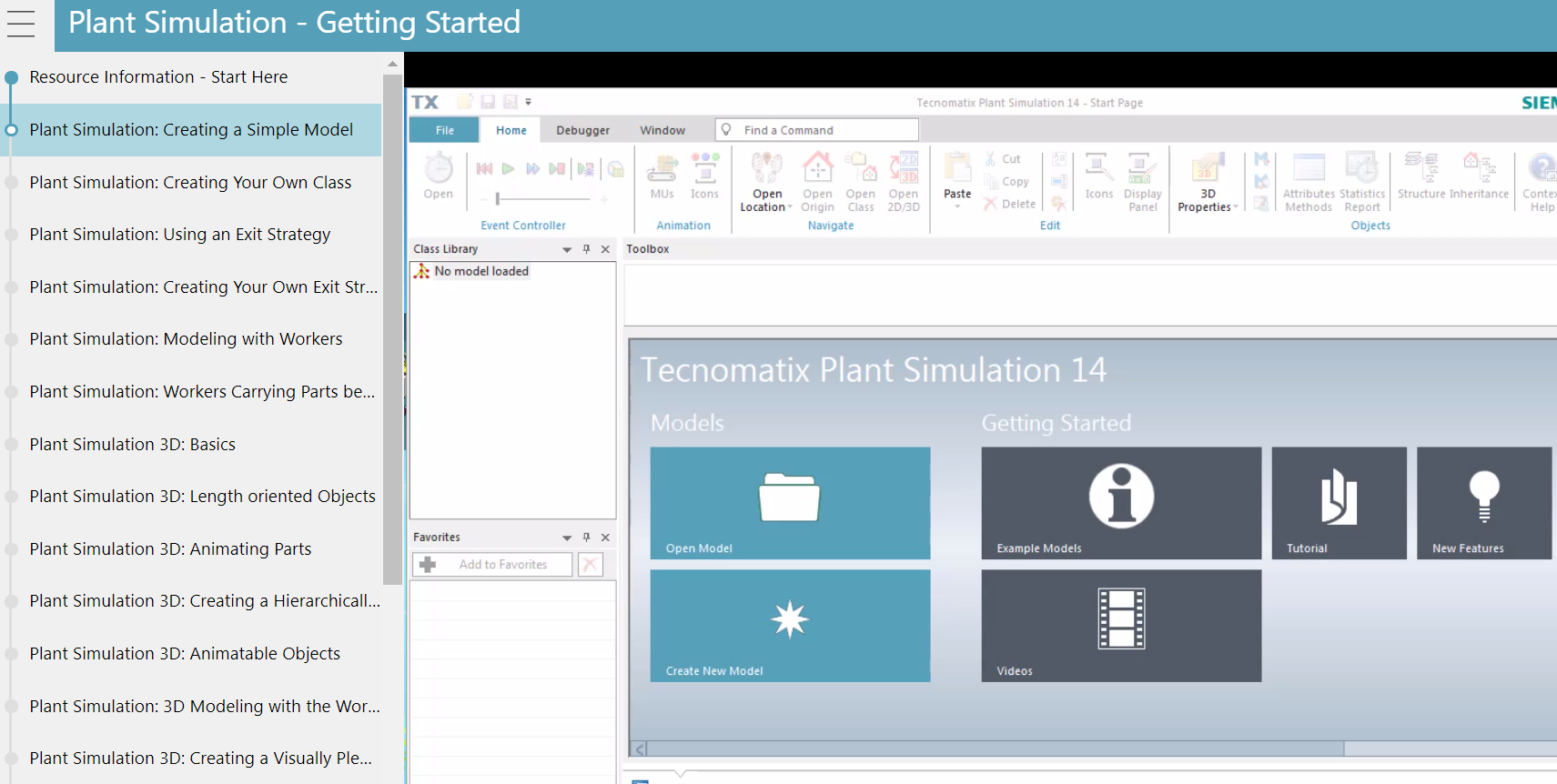Viewport: 1557px width, 784px height.
Task: Click the New Features lightbulb tile
Action: point(1484,503)
